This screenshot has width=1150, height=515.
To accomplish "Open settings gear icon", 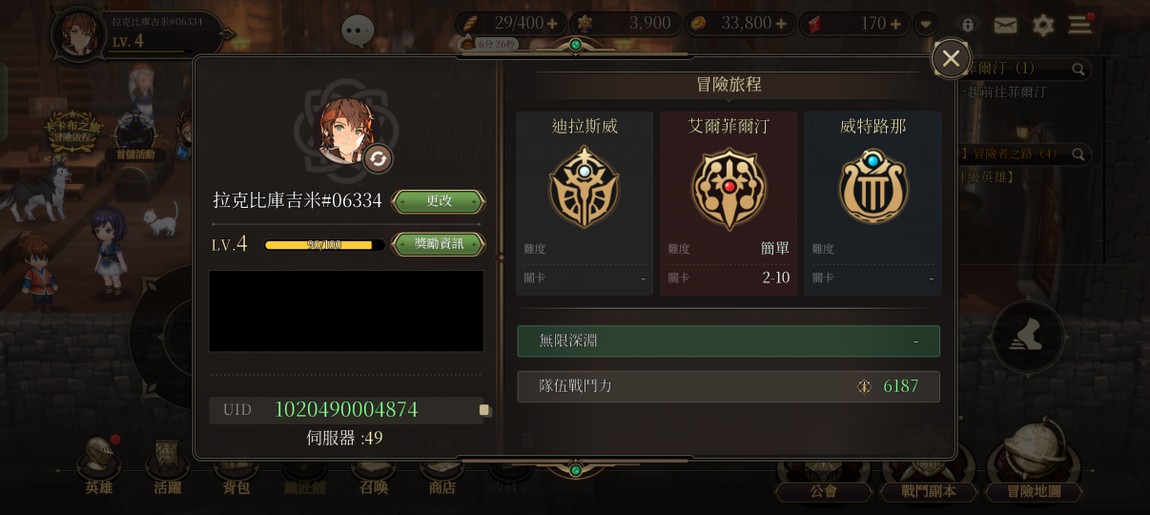I will point(1043,26).
